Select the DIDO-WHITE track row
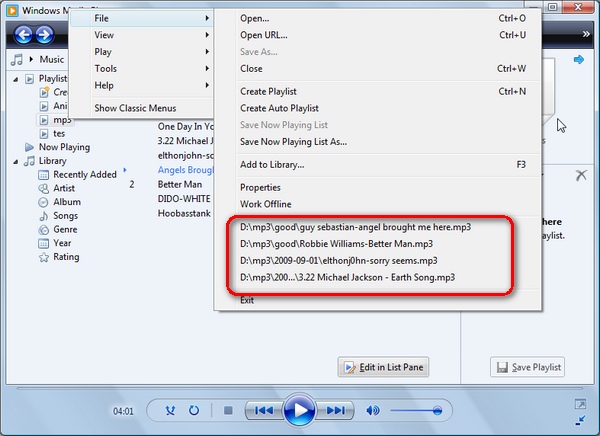This screenshot has height=436, width=600. (x=184, y=199)
